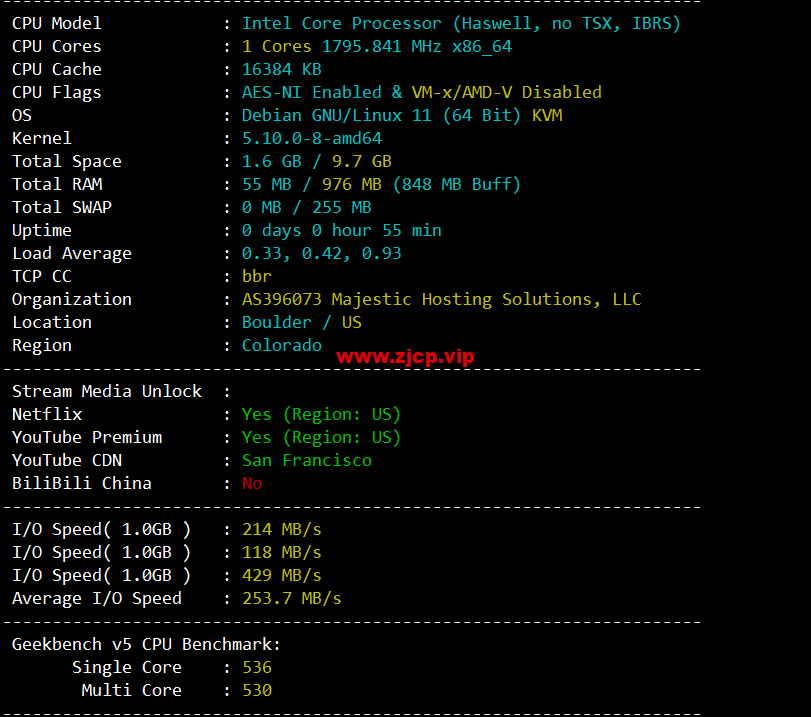Click the I/O speed value '429 MB/s'
This screenshot has height=717, width=811.
[282, 575]
